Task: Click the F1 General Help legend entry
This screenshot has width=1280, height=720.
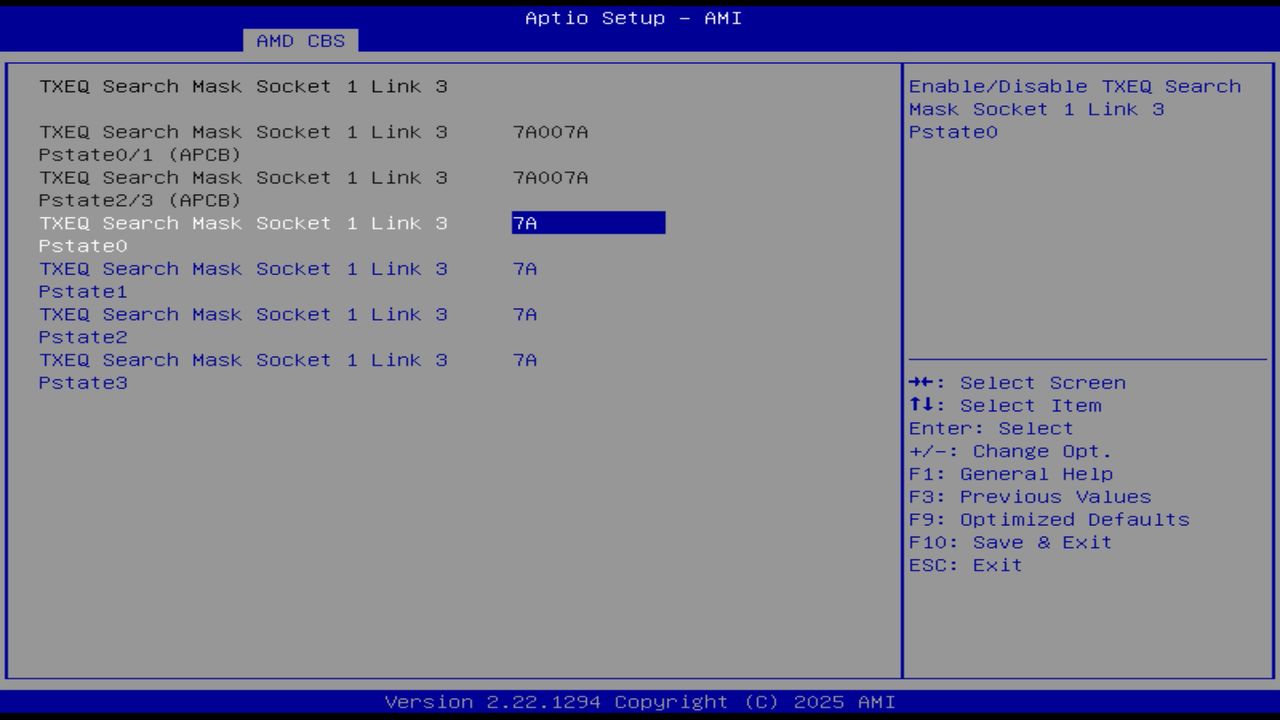Action: (1010, 473)
